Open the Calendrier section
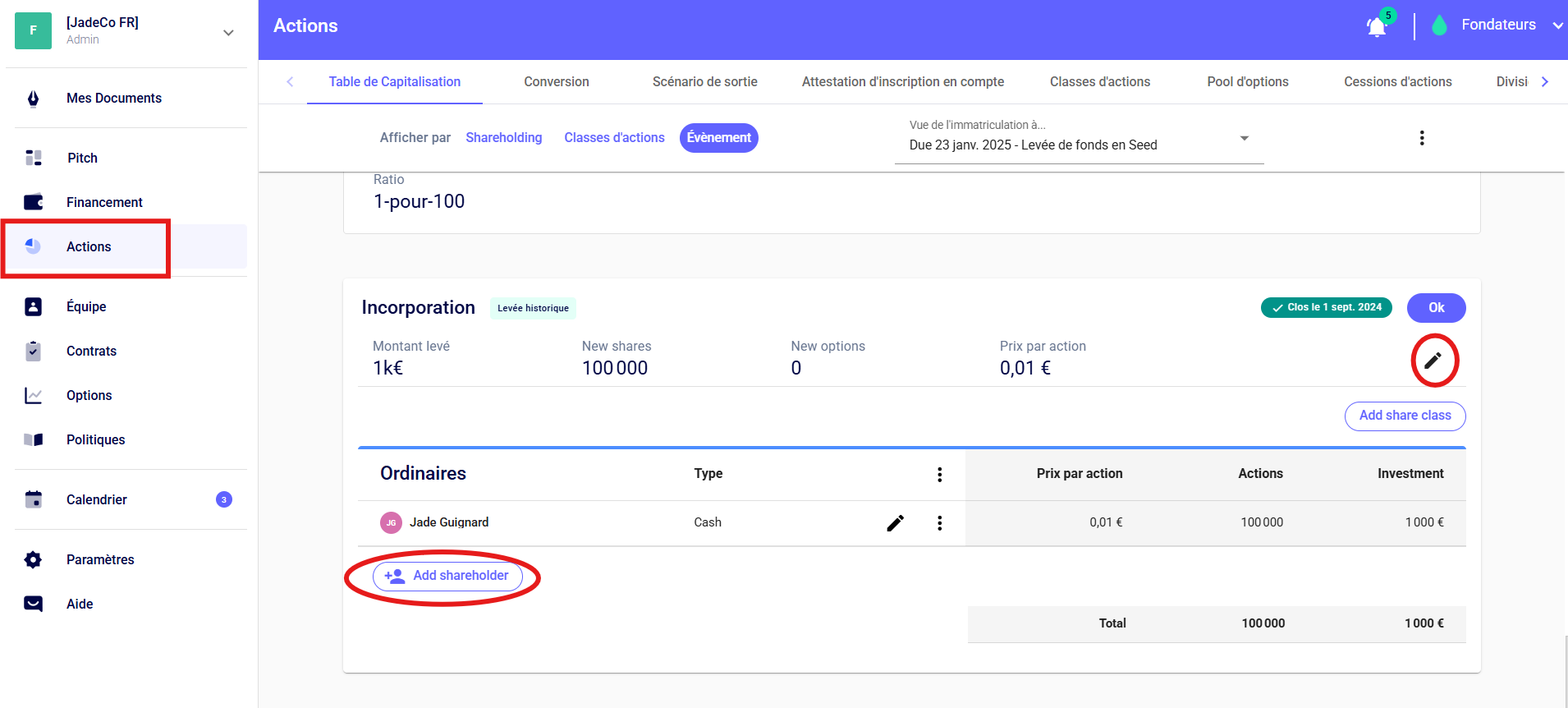Screen dimensions: 1568x708 (x=97, y=499)
